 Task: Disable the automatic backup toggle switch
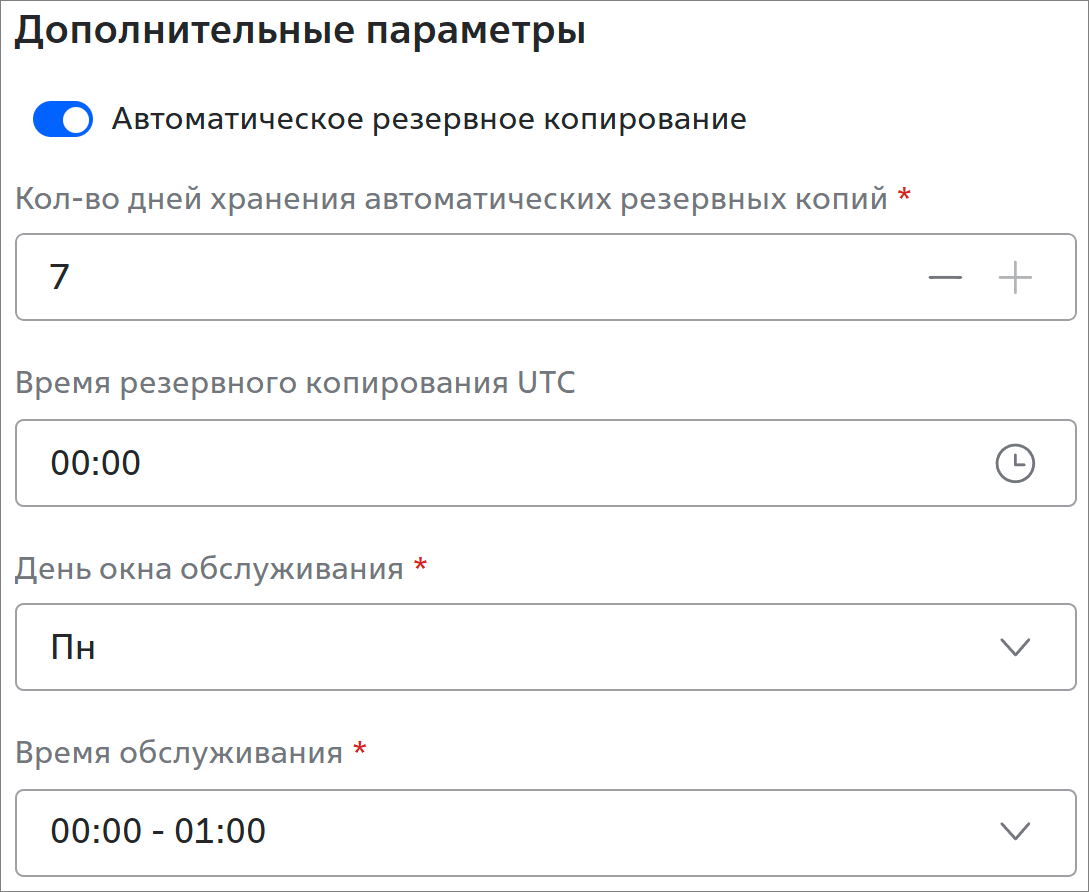pos(63,119)
